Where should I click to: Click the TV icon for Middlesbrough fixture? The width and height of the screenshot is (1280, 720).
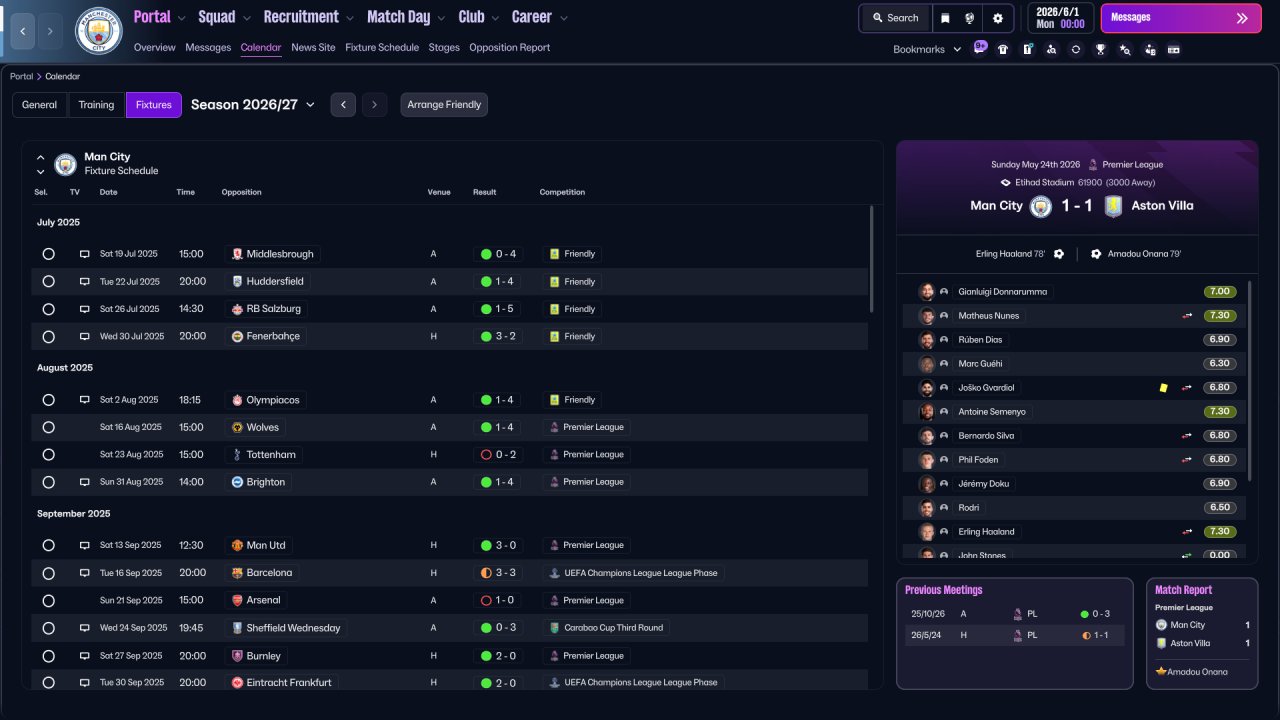[x=85, y=254]
